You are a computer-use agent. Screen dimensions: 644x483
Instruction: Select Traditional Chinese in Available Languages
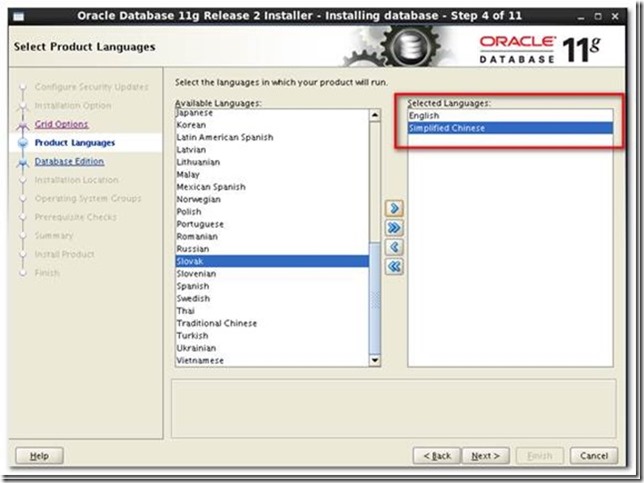272,323
